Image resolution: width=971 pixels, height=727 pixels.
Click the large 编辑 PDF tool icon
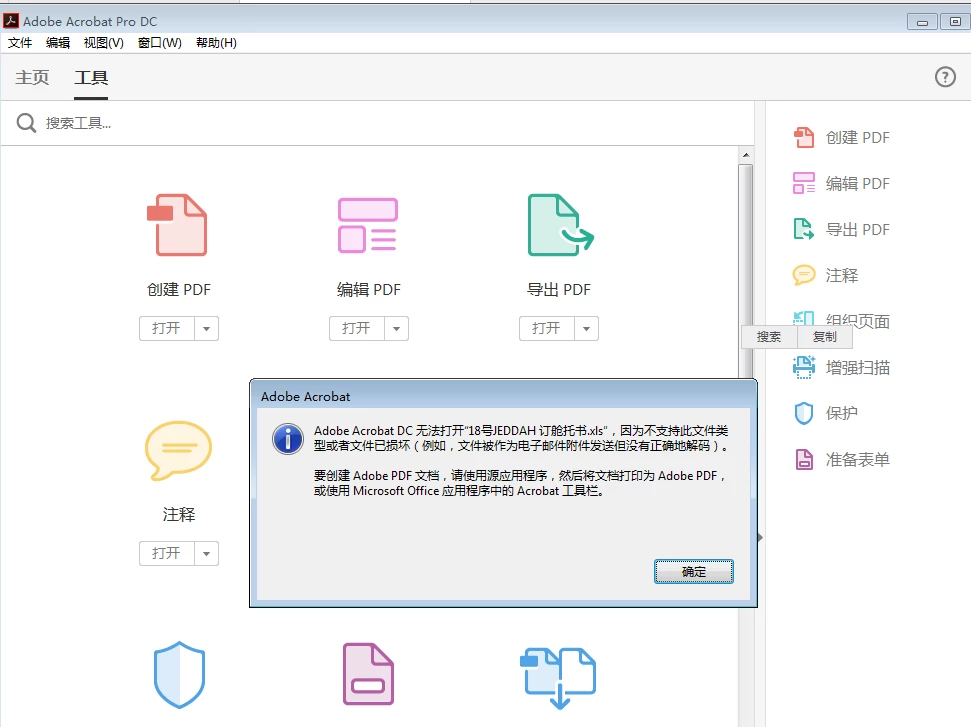pos(367,225)
